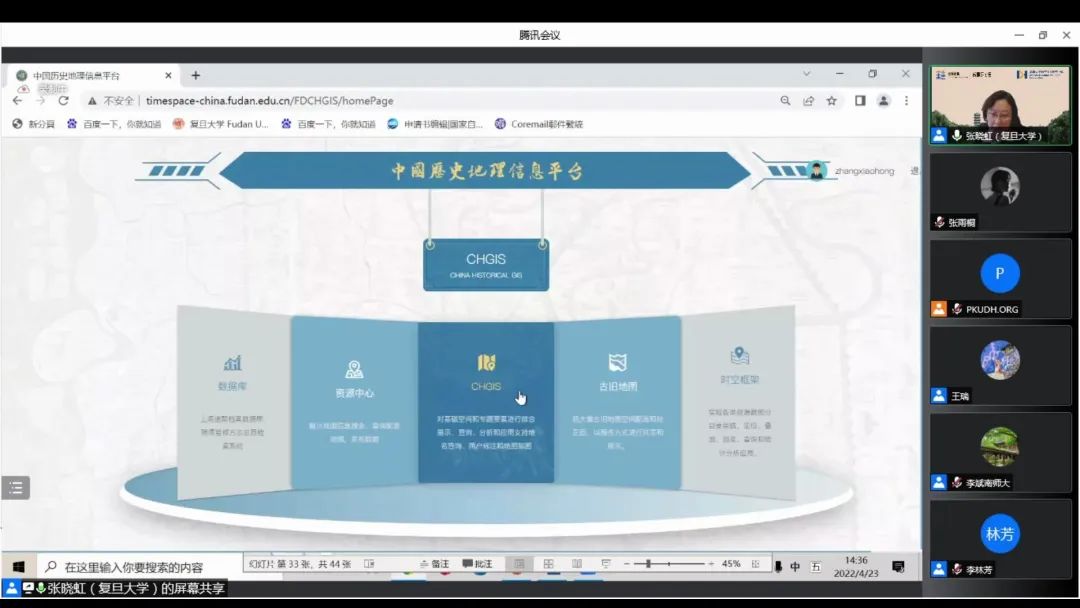Click the CHGIS China Historical GIS sign
The width and height of the screenshot is (1080, 608).
click(x=486, y=265)
